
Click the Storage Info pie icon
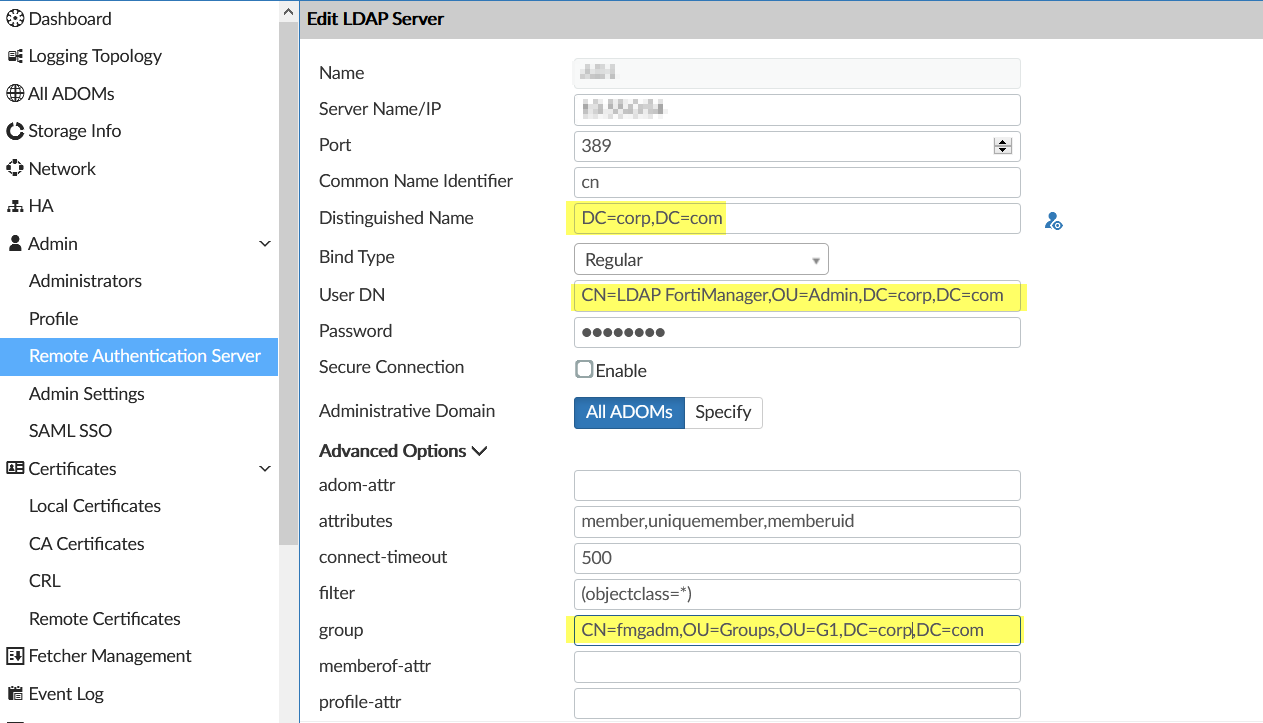pos(15,131)
